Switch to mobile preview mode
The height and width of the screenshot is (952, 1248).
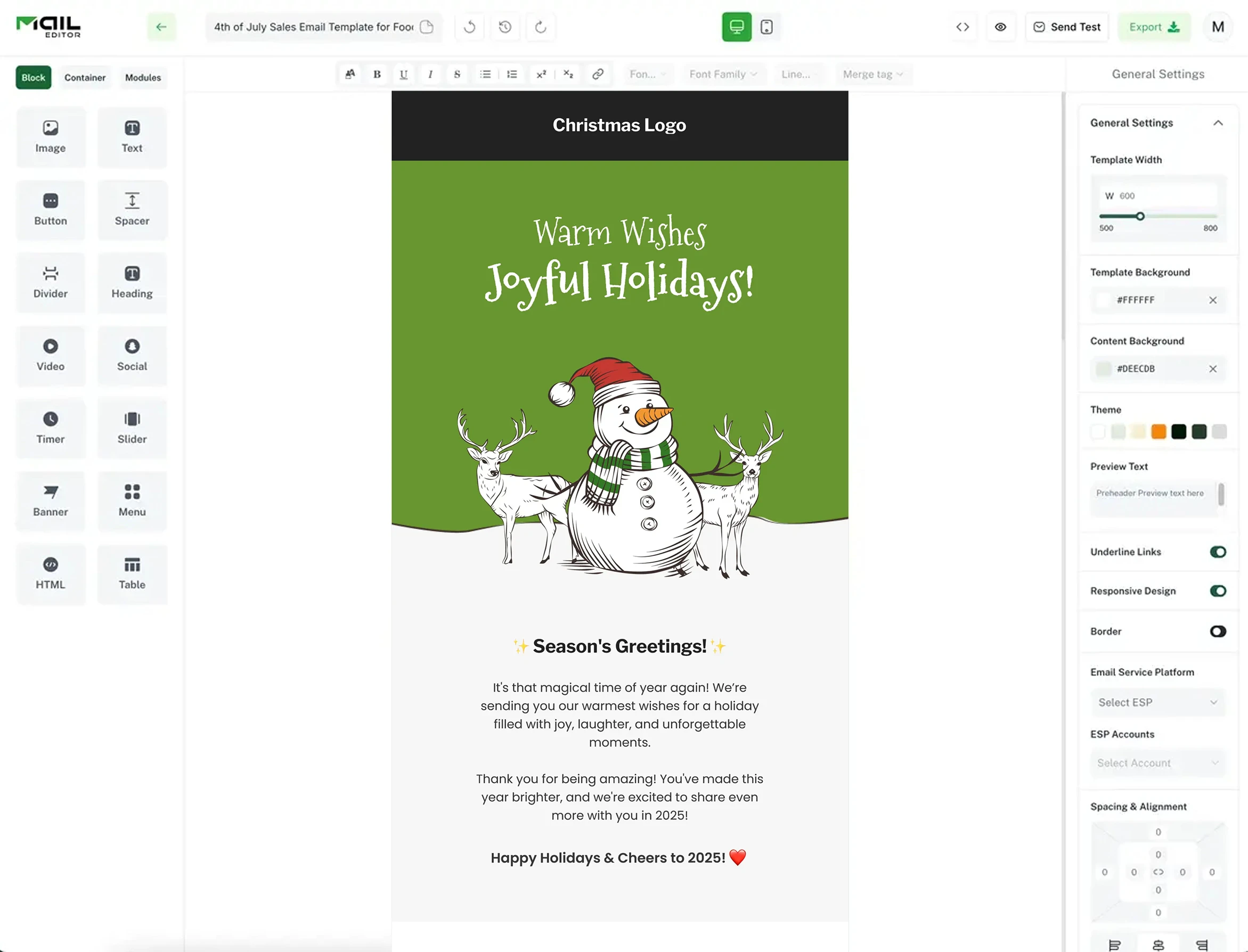(766, 27)
